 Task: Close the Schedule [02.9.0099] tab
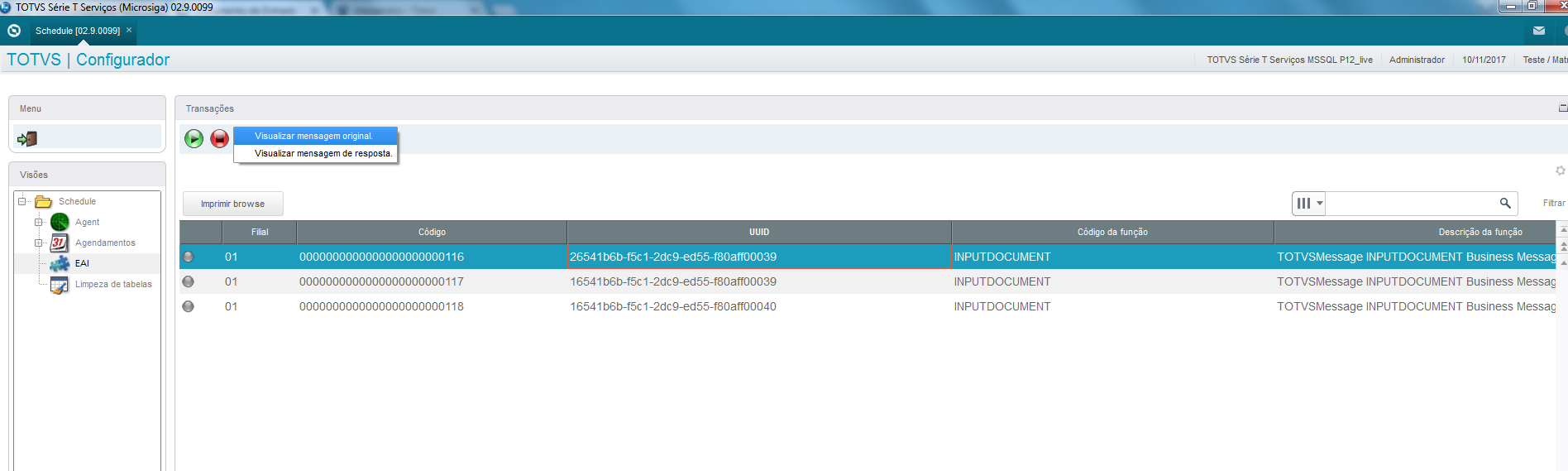point(129,30)
